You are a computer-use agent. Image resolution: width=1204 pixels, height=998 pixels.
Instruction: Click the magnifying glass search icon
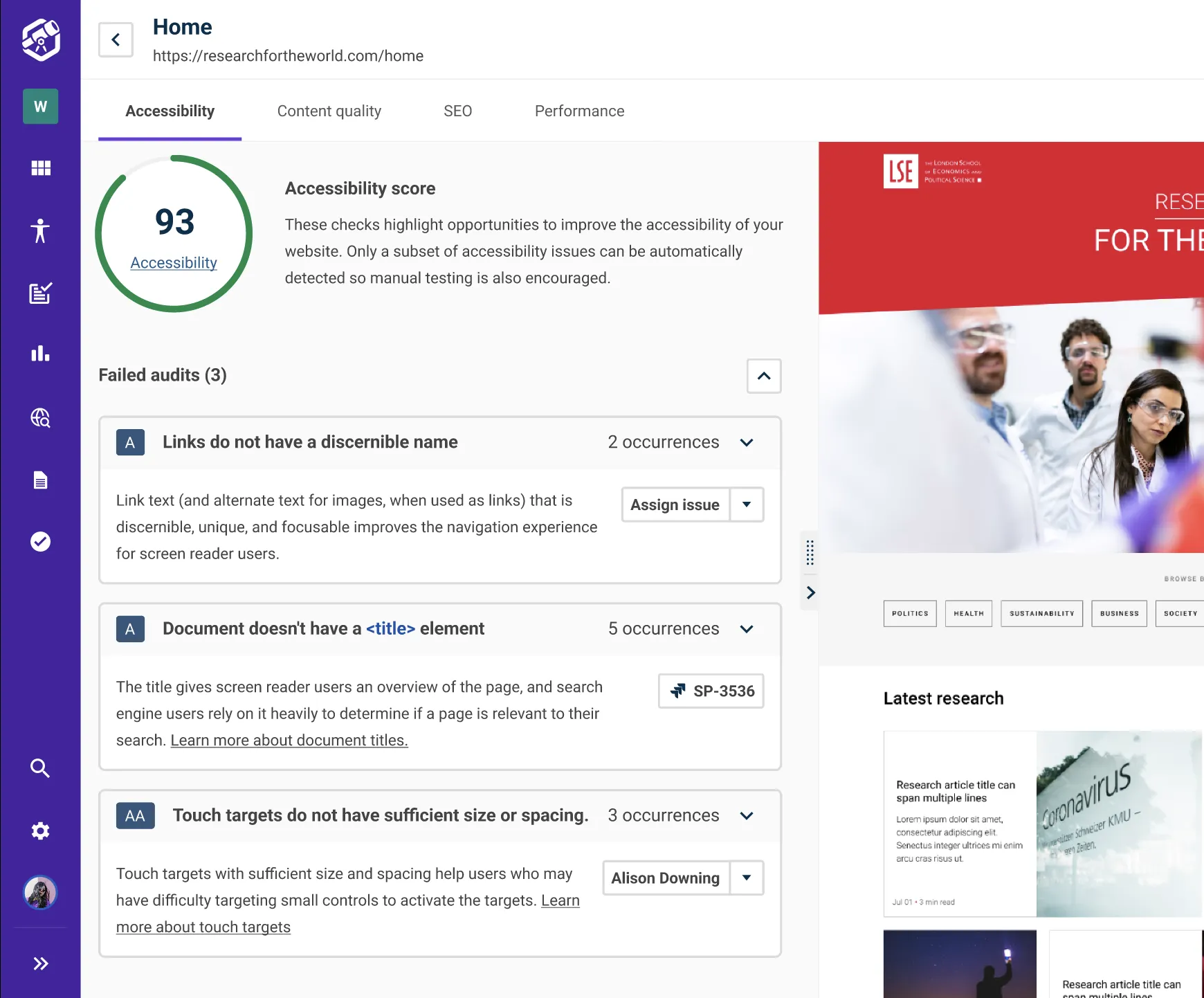click(x=40, y=768)
